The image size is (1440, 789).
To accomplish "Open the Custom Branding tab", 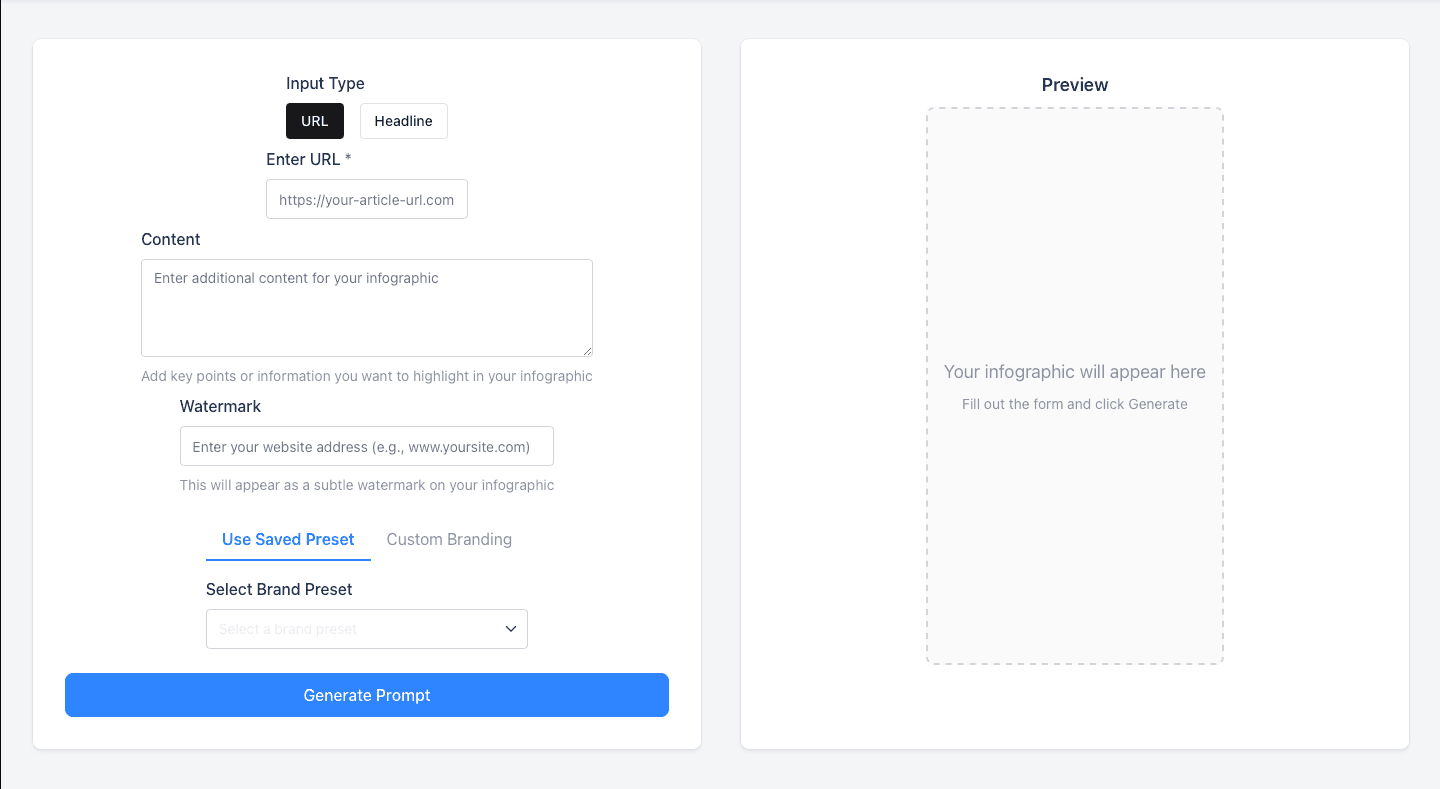I will pos(449,539).
